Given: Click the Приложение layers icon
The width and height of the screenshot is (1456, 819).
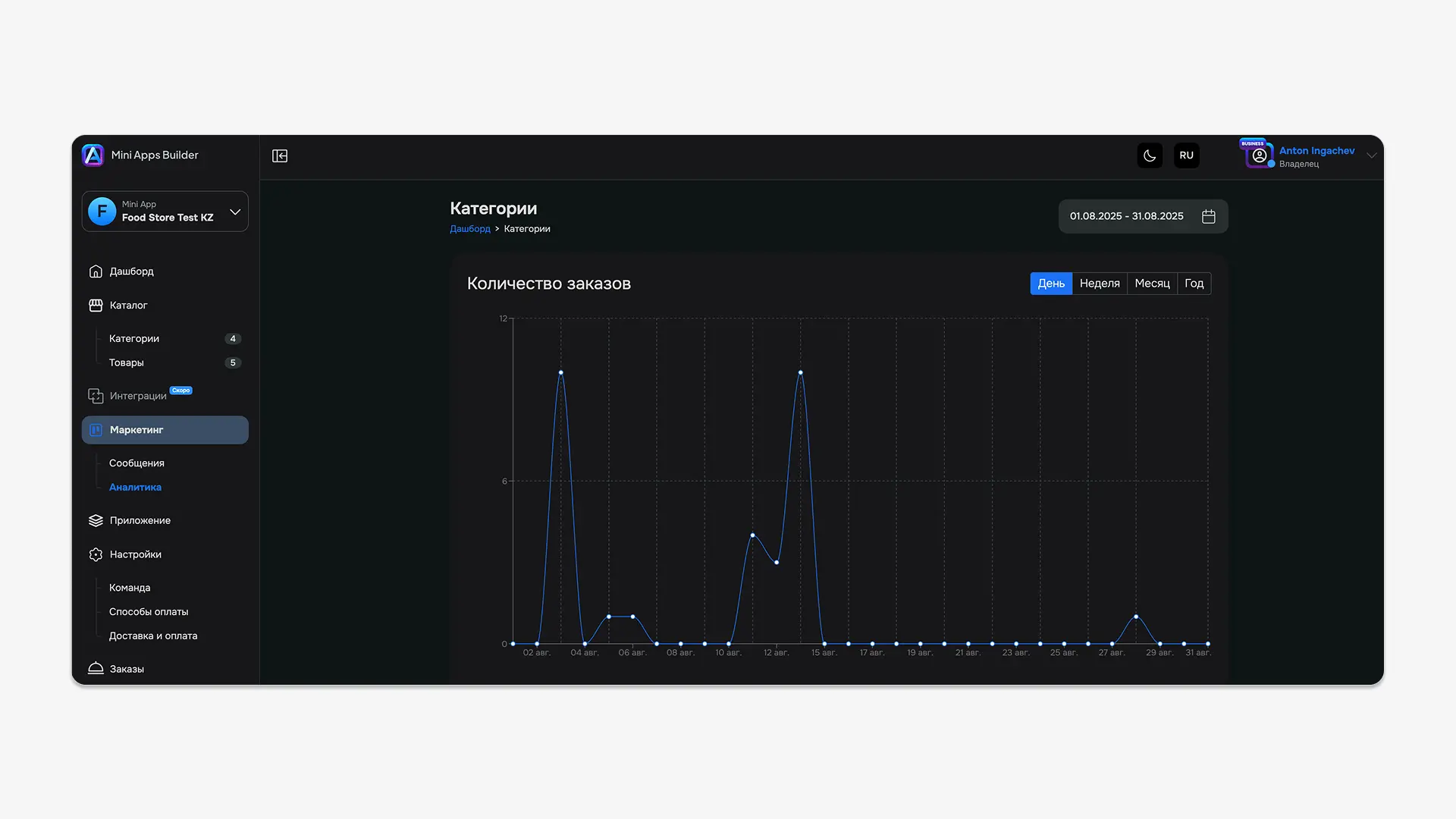Looking at the screenshot, I should 96,521.
